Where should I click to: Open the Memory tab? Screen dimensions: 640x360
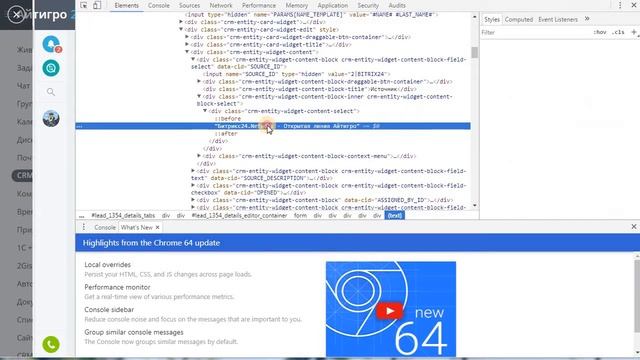(x=297, y=5)
